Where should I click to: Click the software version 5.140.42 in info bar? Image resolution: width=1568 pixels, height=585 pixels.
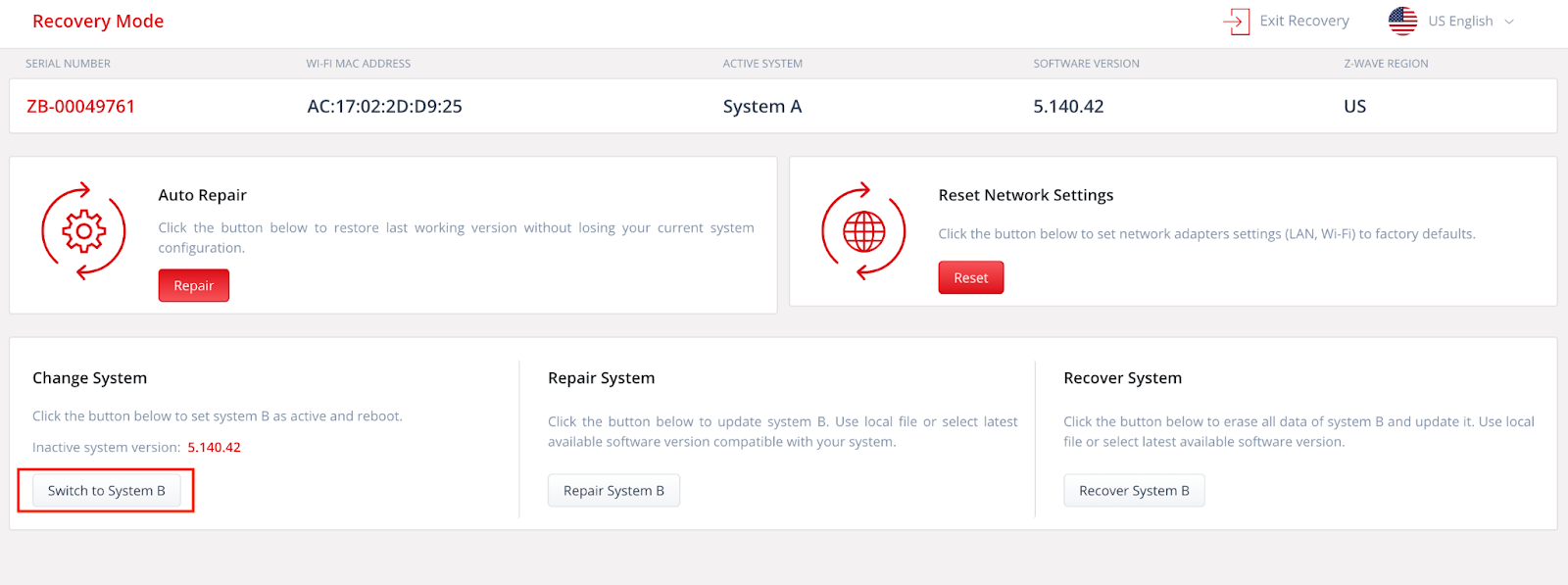point(1068,106)
